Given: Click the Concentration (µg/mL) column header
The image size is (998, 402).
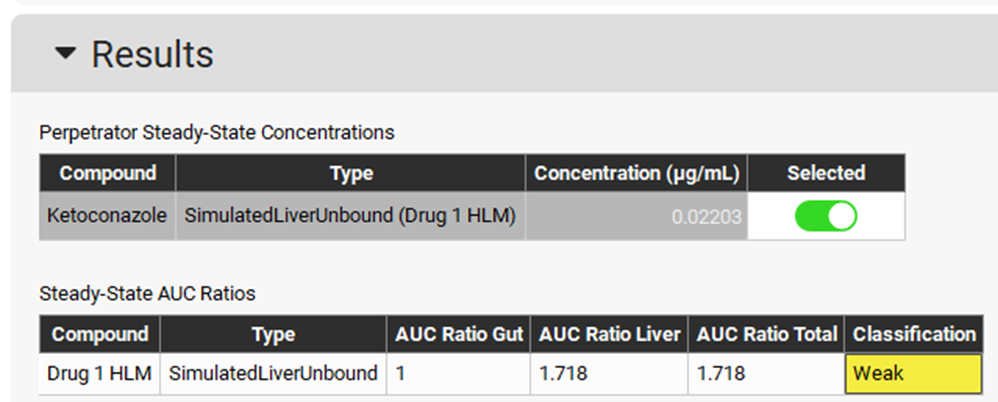Looking at the screenshot, I should (636, 173).
